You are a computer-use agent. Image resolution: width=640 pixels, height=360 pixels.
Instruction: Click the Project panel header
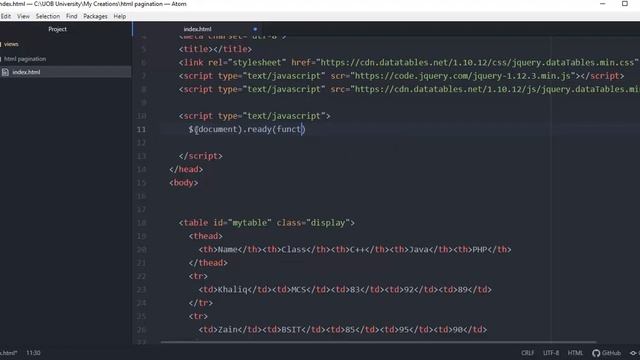(58, 29)
